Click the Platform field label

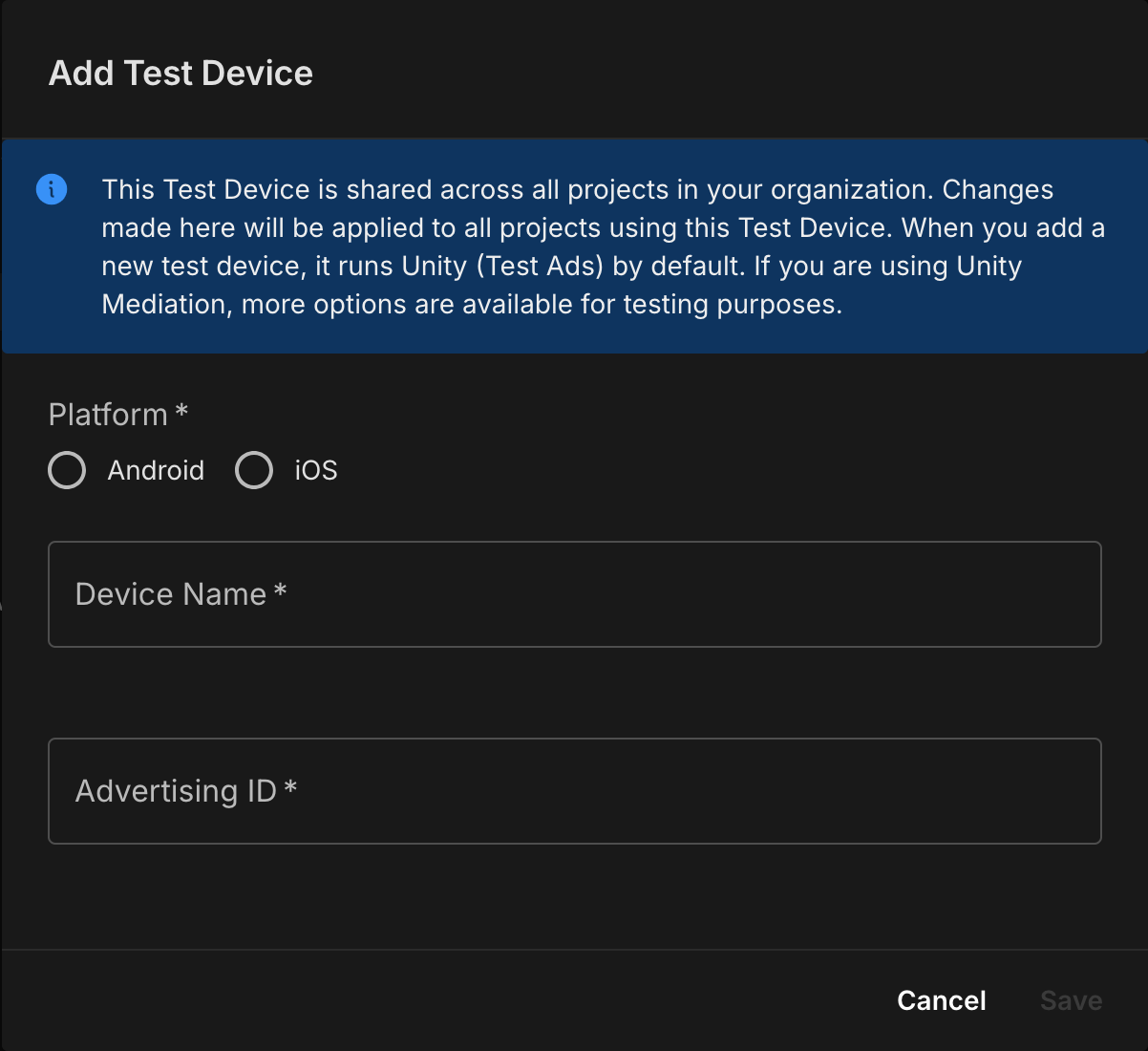(x=108, y=415)
